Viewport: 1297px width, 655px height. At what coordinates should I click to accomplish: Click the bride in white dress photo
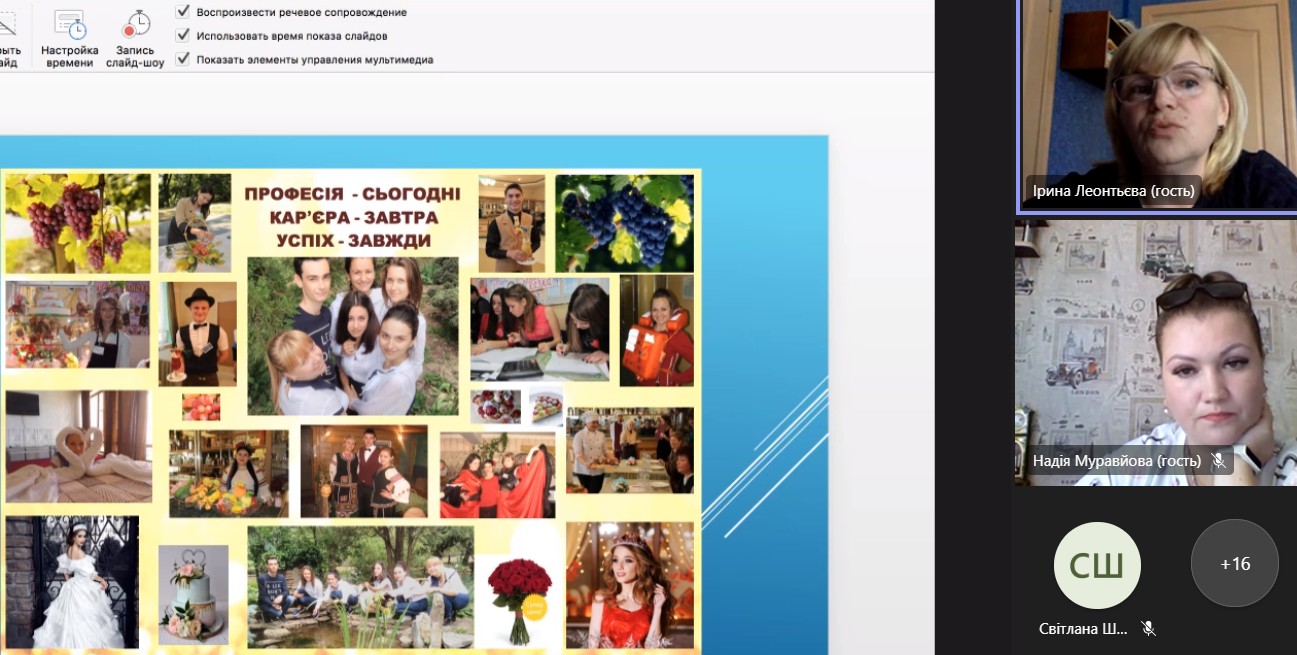[72, 581]
